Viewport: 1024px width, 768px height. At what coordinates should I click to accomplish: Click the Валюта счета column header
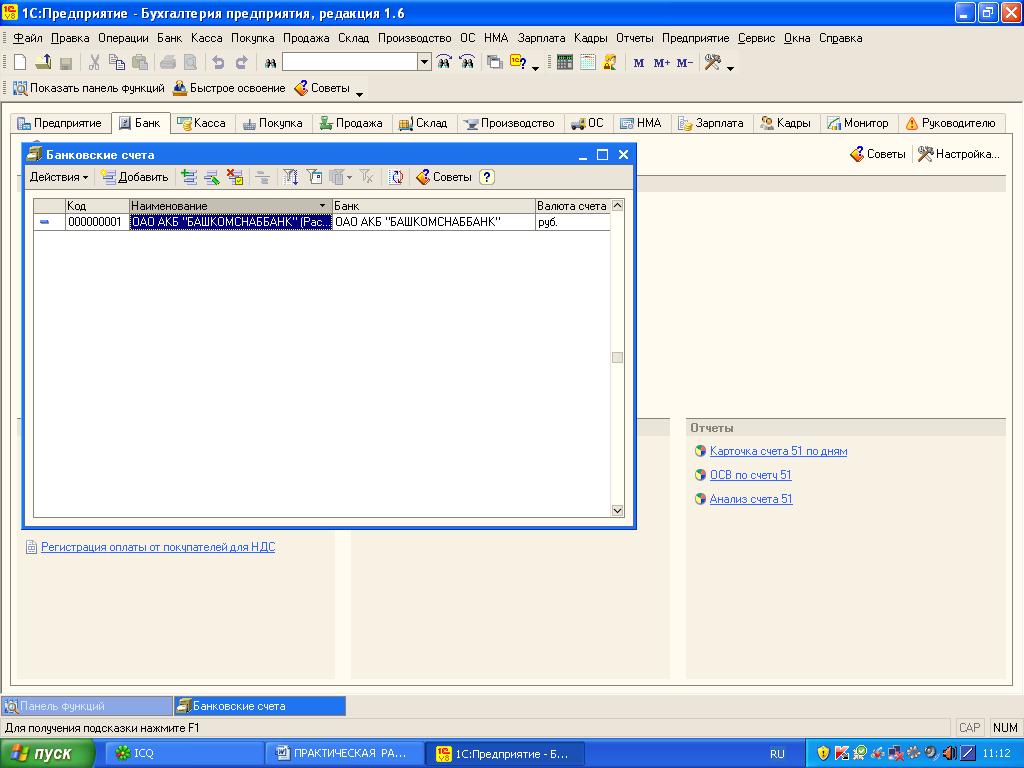tap(572, 206)
